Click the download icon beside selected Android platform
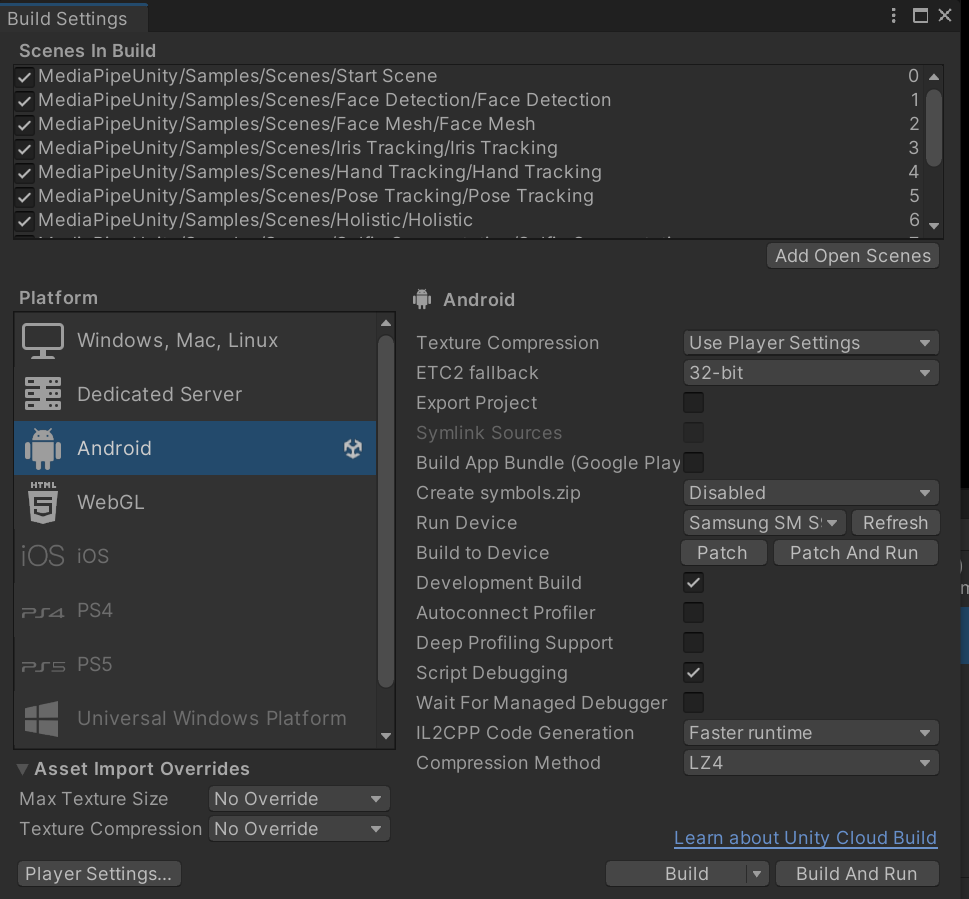This screenshot has width=969, height=899. [352, 448]
